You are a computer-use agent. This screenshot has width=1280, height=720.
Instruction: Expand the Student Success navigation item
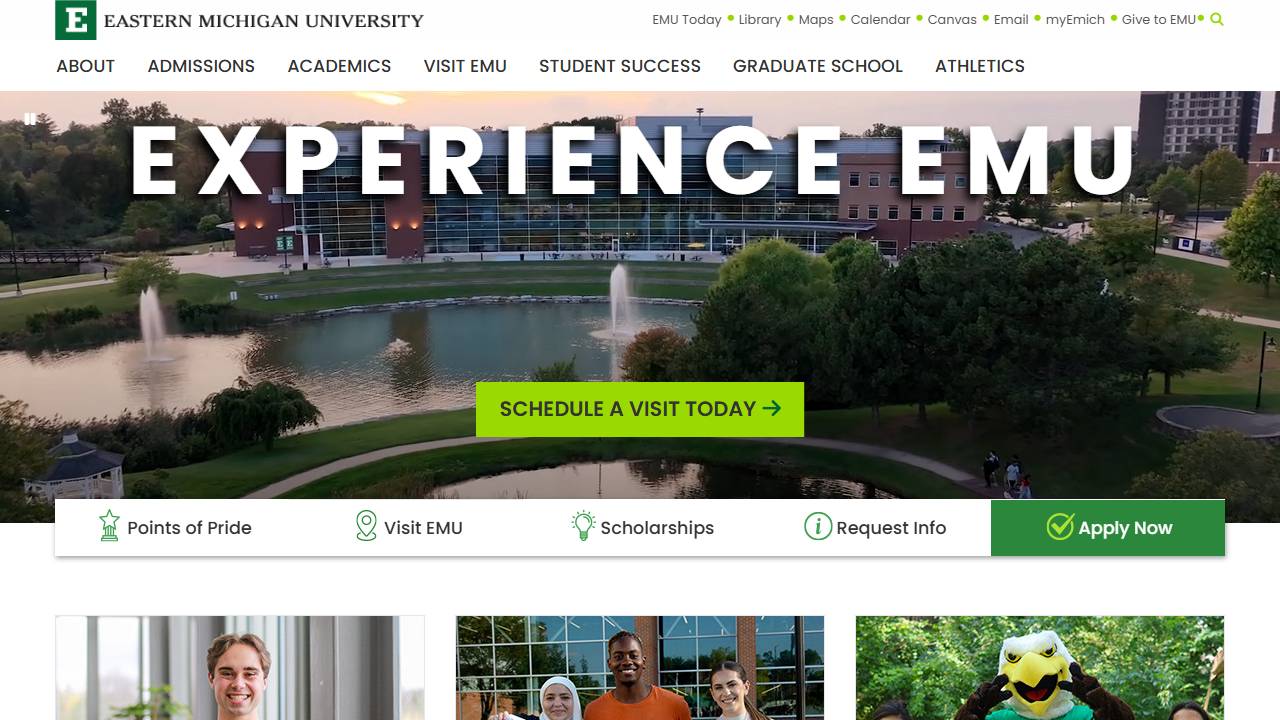coord(620,66)
